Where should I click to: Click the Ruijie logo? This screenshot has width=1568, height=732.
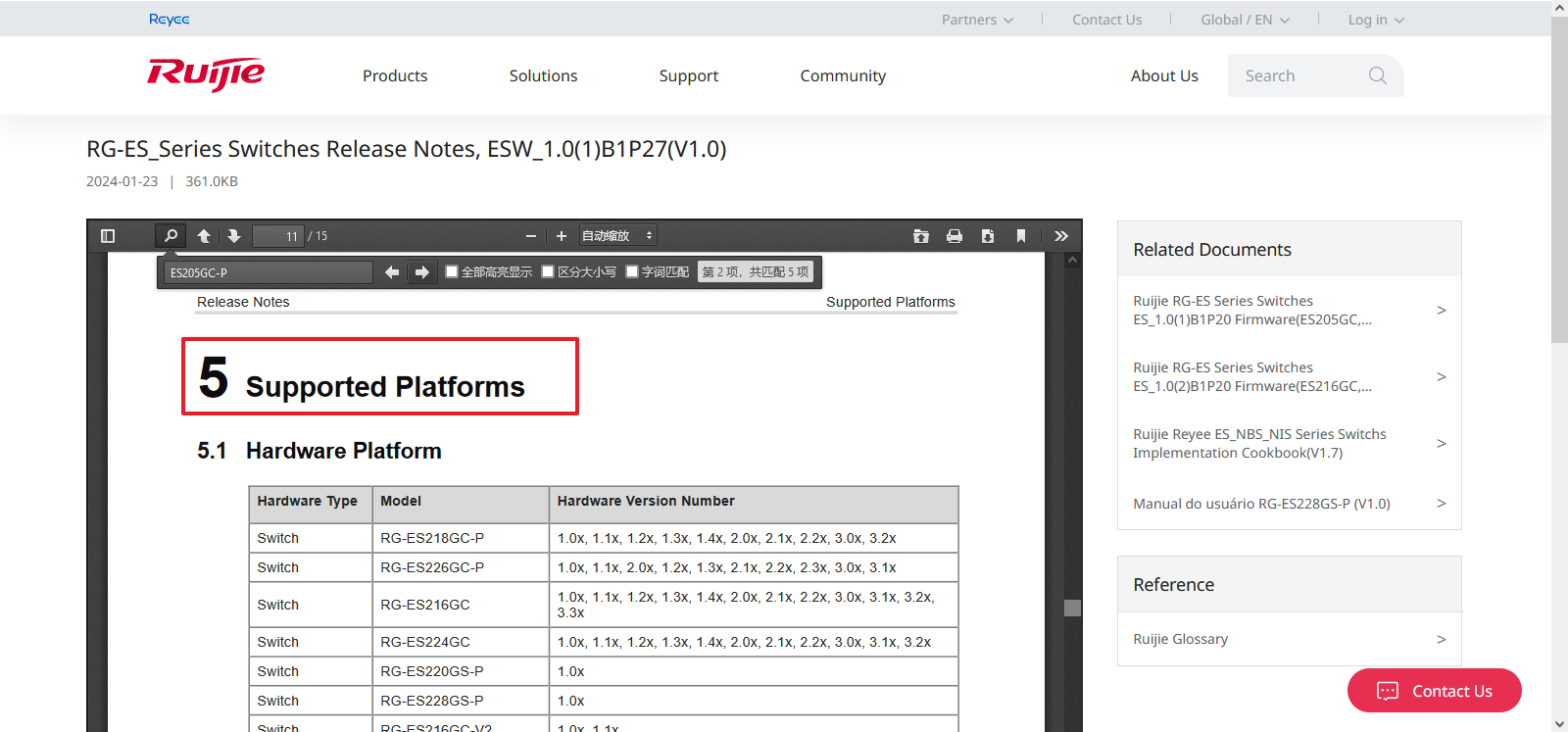click(206, 74)
